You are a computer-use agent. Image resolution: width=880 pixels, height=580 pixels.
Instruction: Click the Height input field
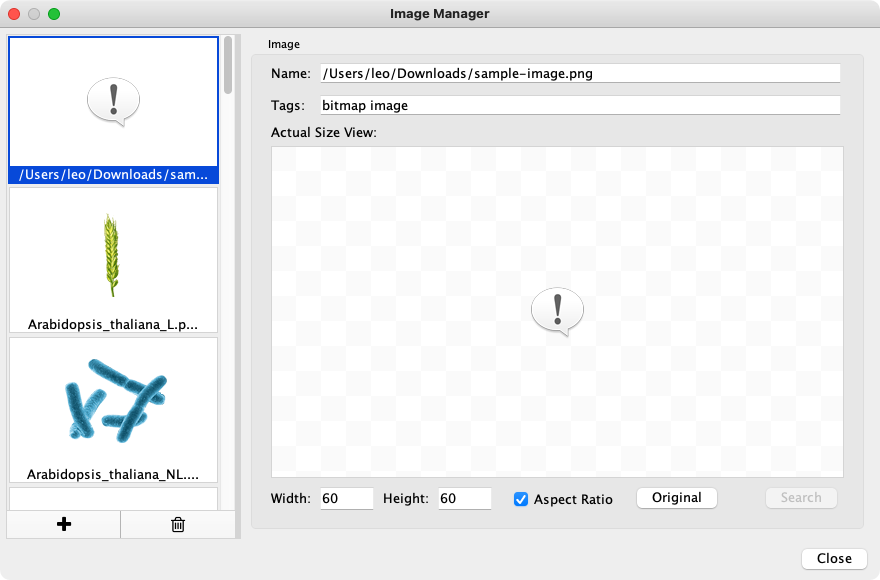point(464,499)
